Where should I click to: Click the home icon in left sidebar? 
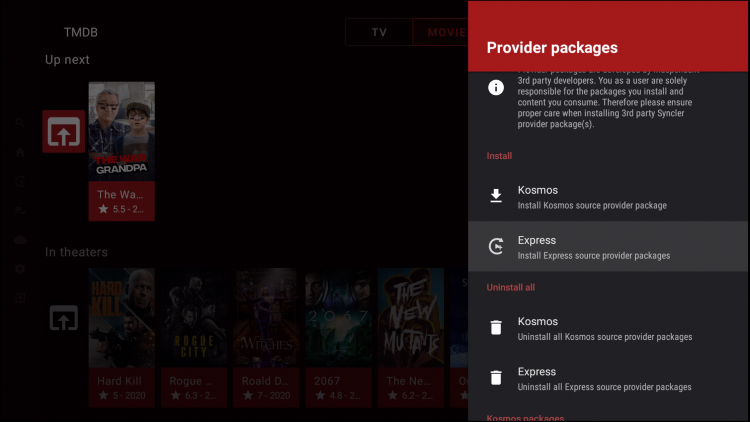(20, 152)
